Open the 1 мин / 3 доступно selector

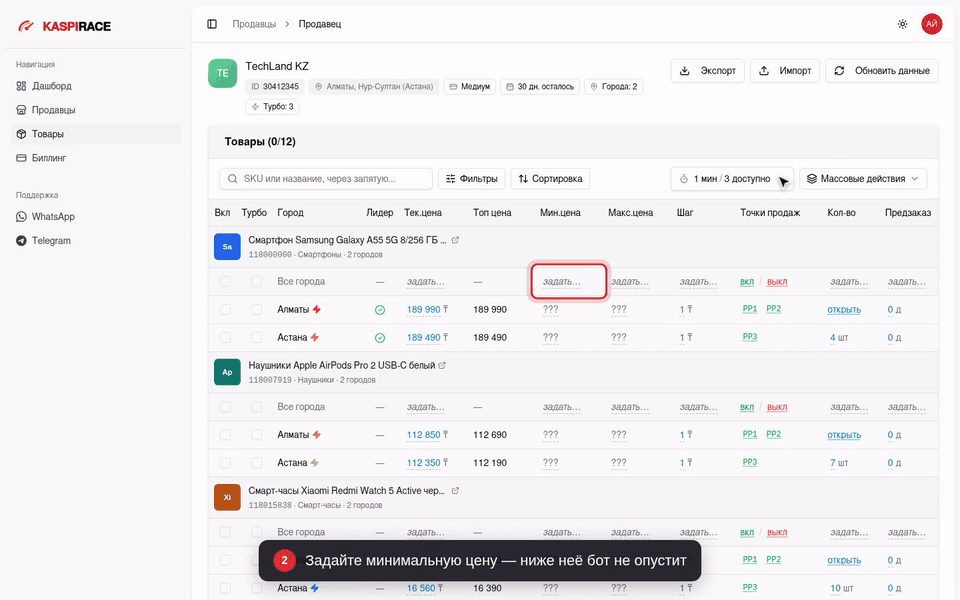coord(732,179)
